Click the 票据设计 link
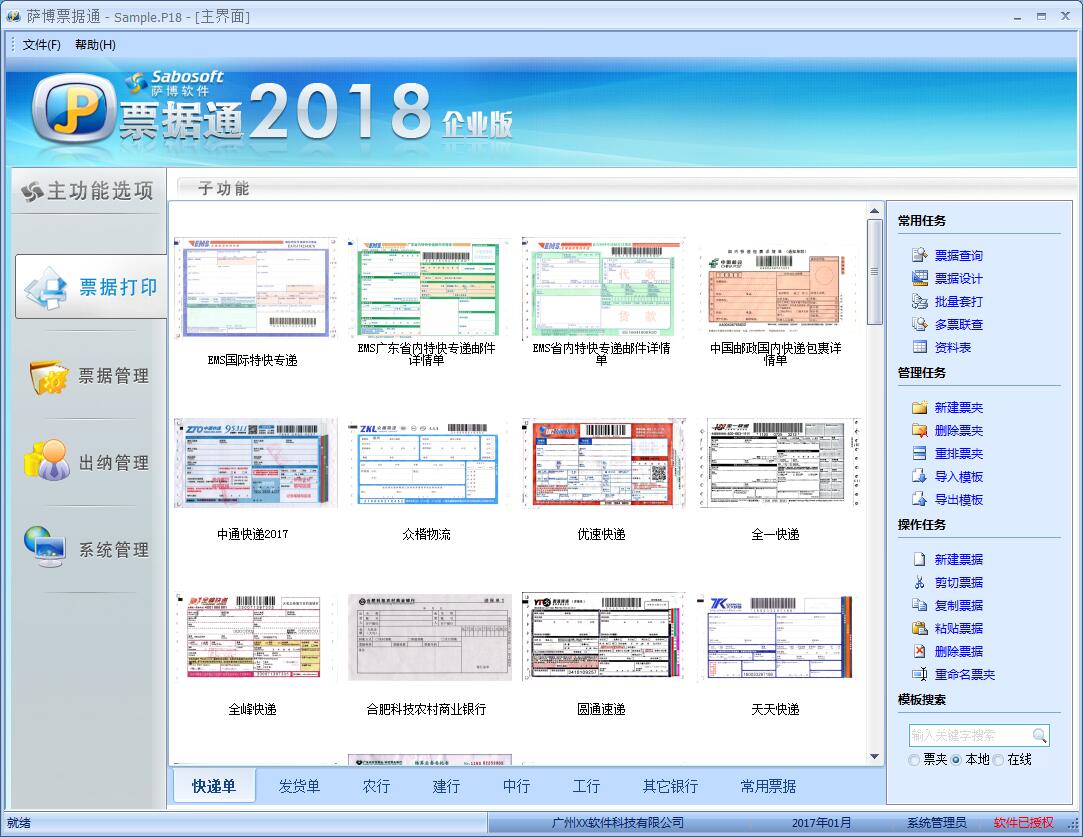This screenshot has height=837, width=1083. click(959, 278)
